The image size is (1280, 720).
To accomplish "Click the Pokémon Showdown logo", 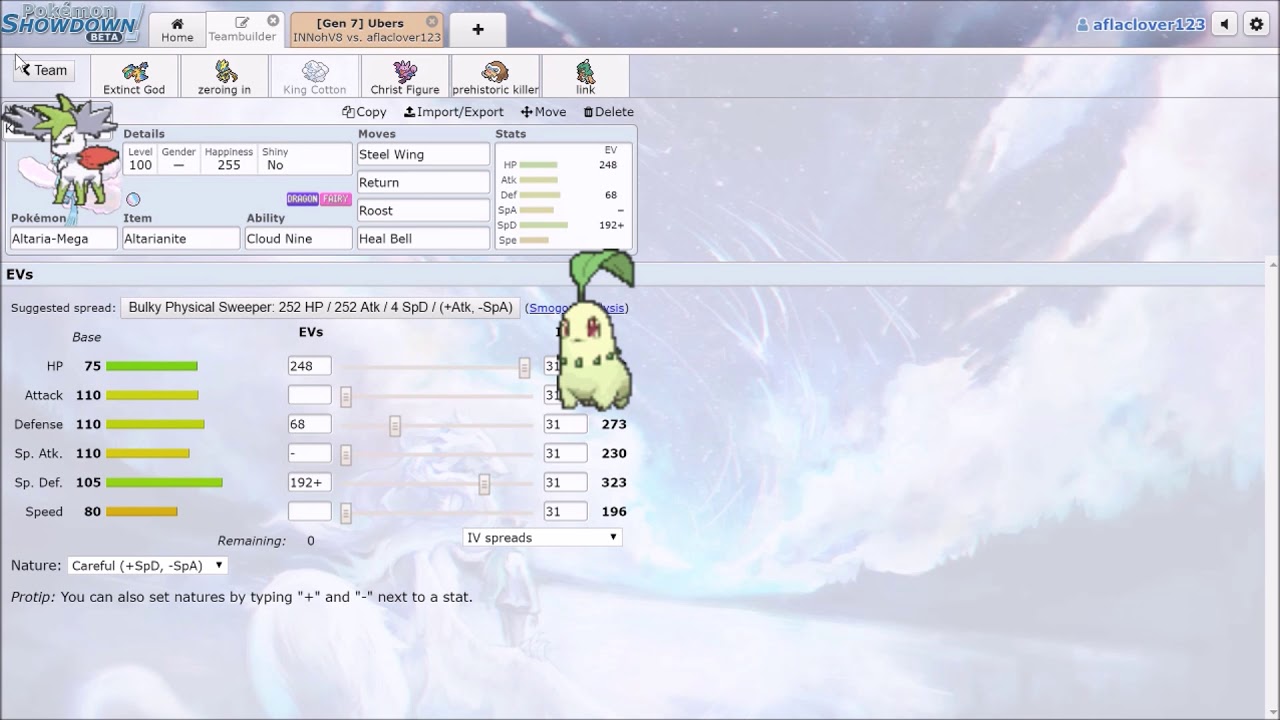I will click(x=72, y=23).
